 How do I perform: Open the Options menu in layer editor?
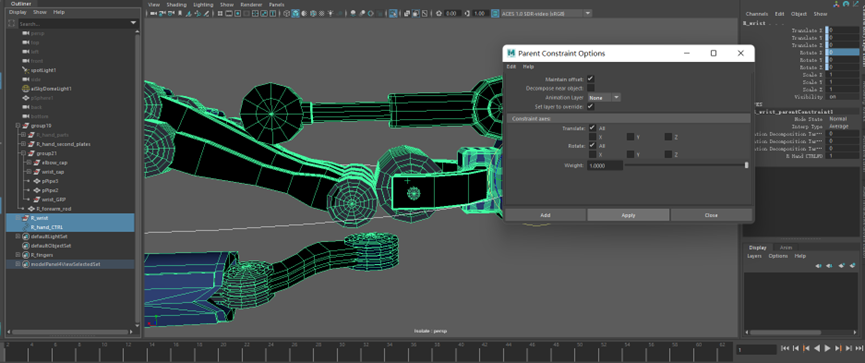pos(778,256)
